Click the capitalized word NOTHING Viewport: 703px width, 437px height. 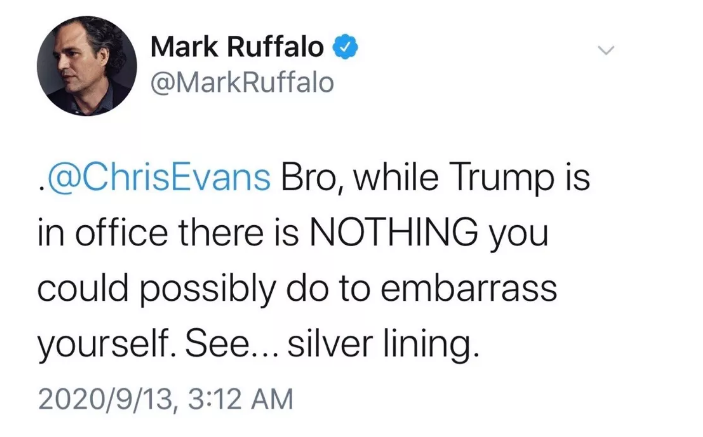pos(394,232)
